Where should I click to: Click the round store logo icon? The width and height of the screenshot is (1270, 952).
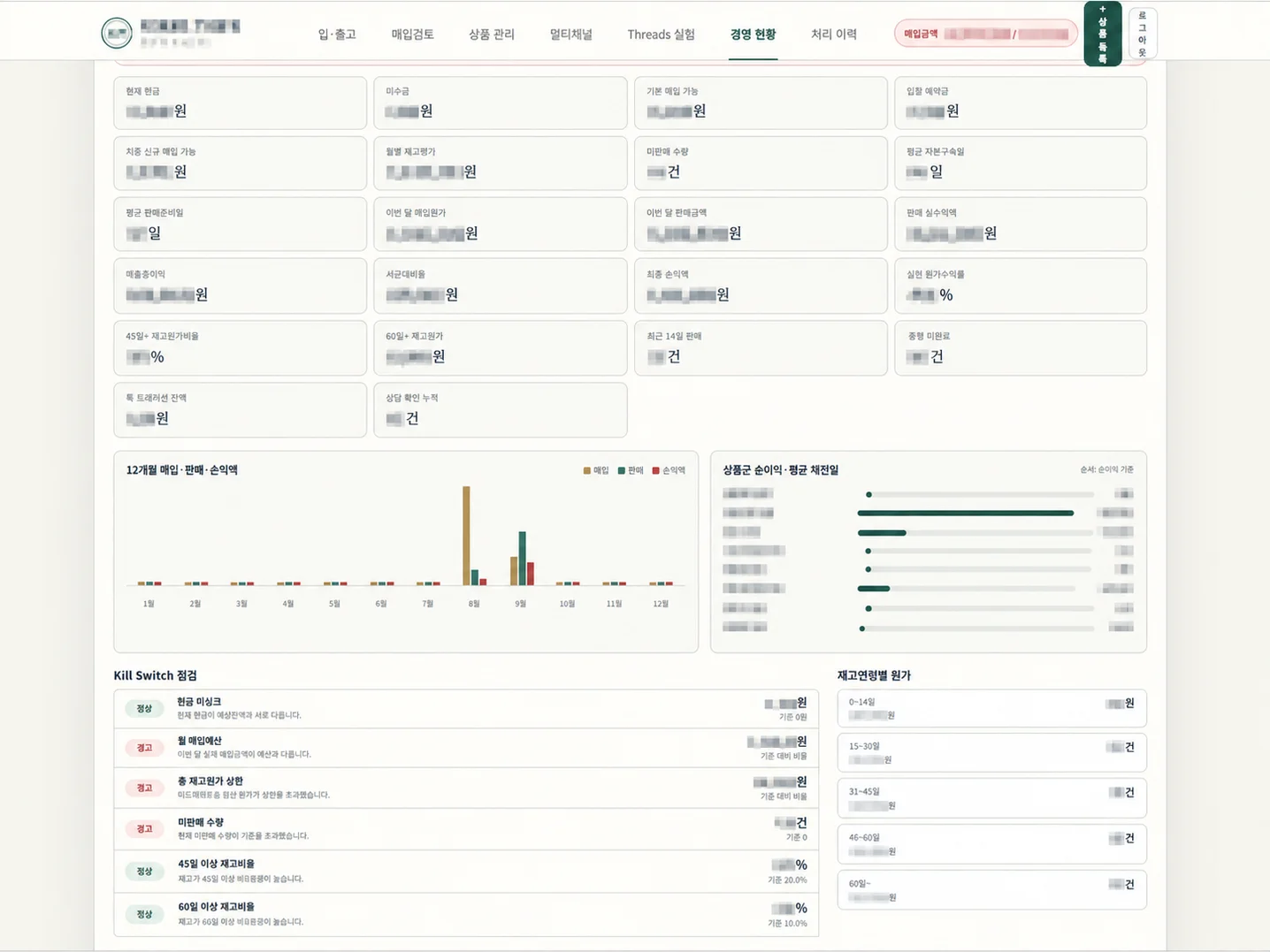coord(117,33)
